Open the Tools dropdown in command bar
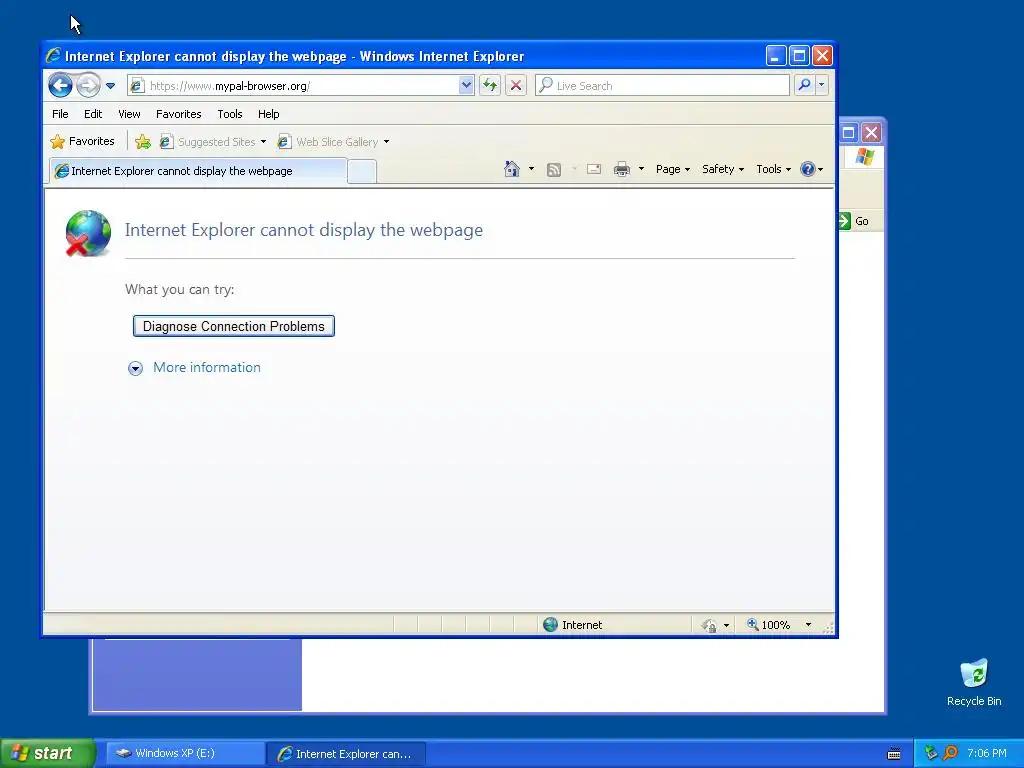Screen dimensions: 1024x768 click(774, 169)
